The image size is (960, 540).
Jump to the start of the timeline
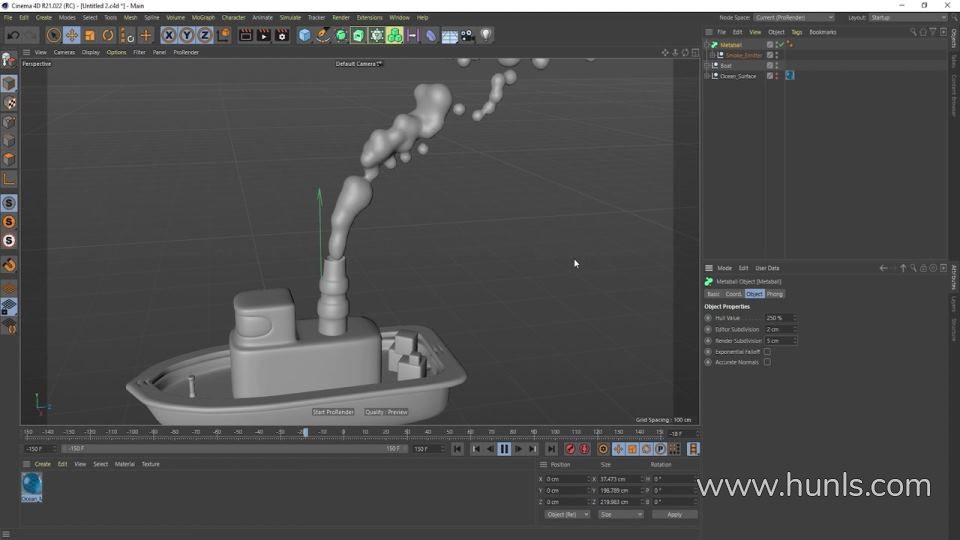coord(457,449)
